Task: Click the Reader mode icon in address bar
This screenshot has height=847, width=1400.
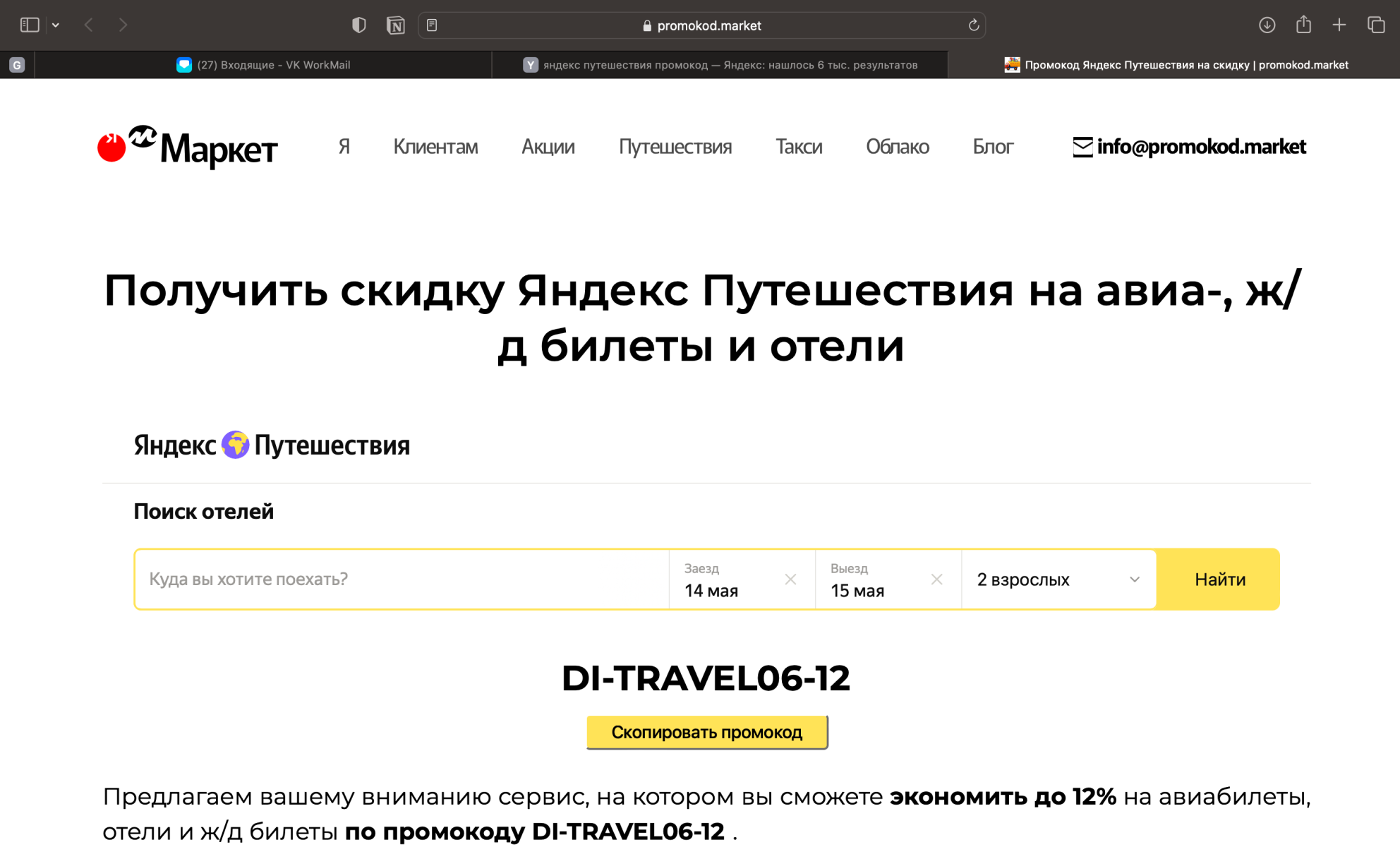Action: coord(433,25)
